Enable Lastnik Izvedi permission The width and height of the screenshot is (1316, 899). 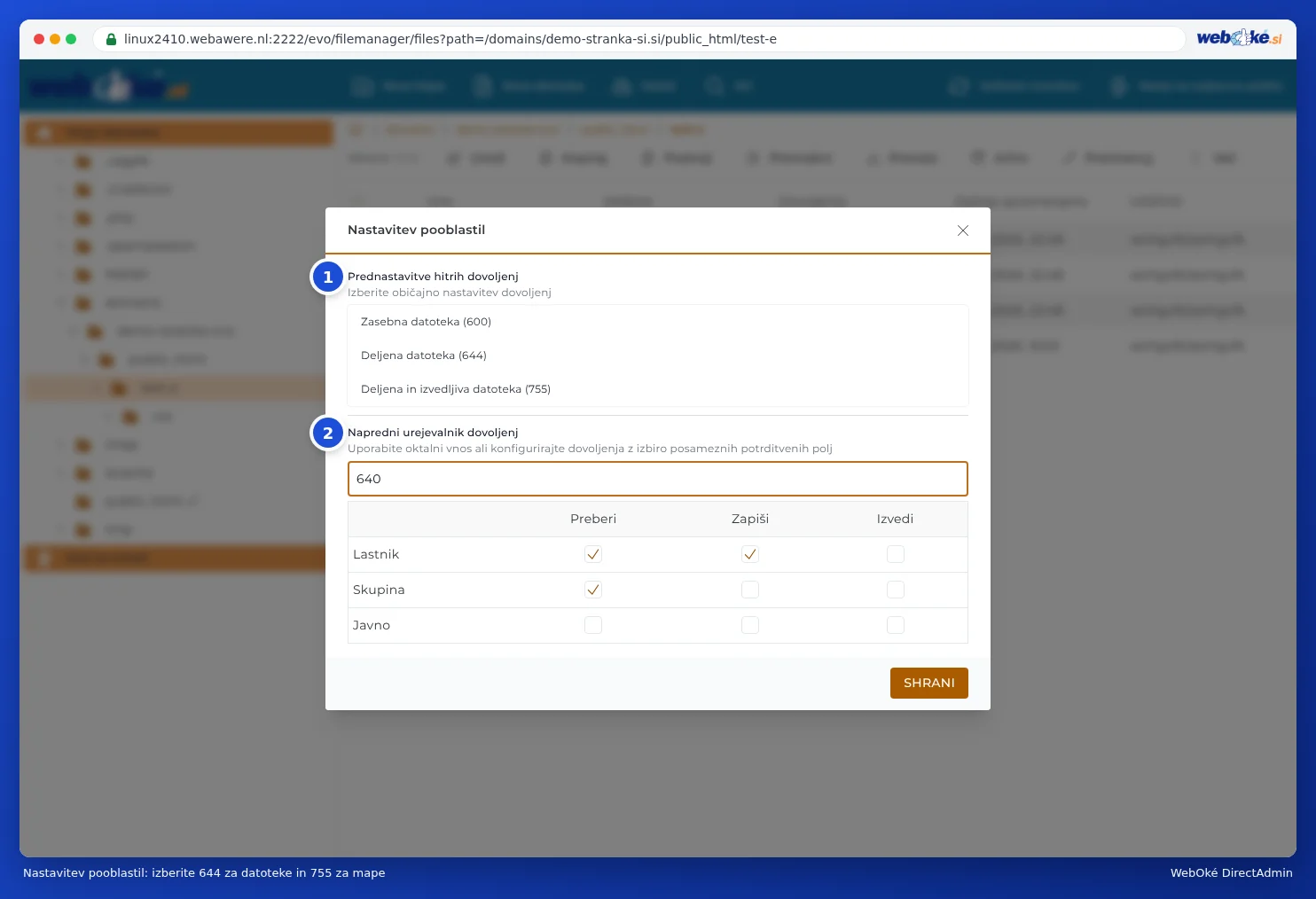(x=896, y=554)
